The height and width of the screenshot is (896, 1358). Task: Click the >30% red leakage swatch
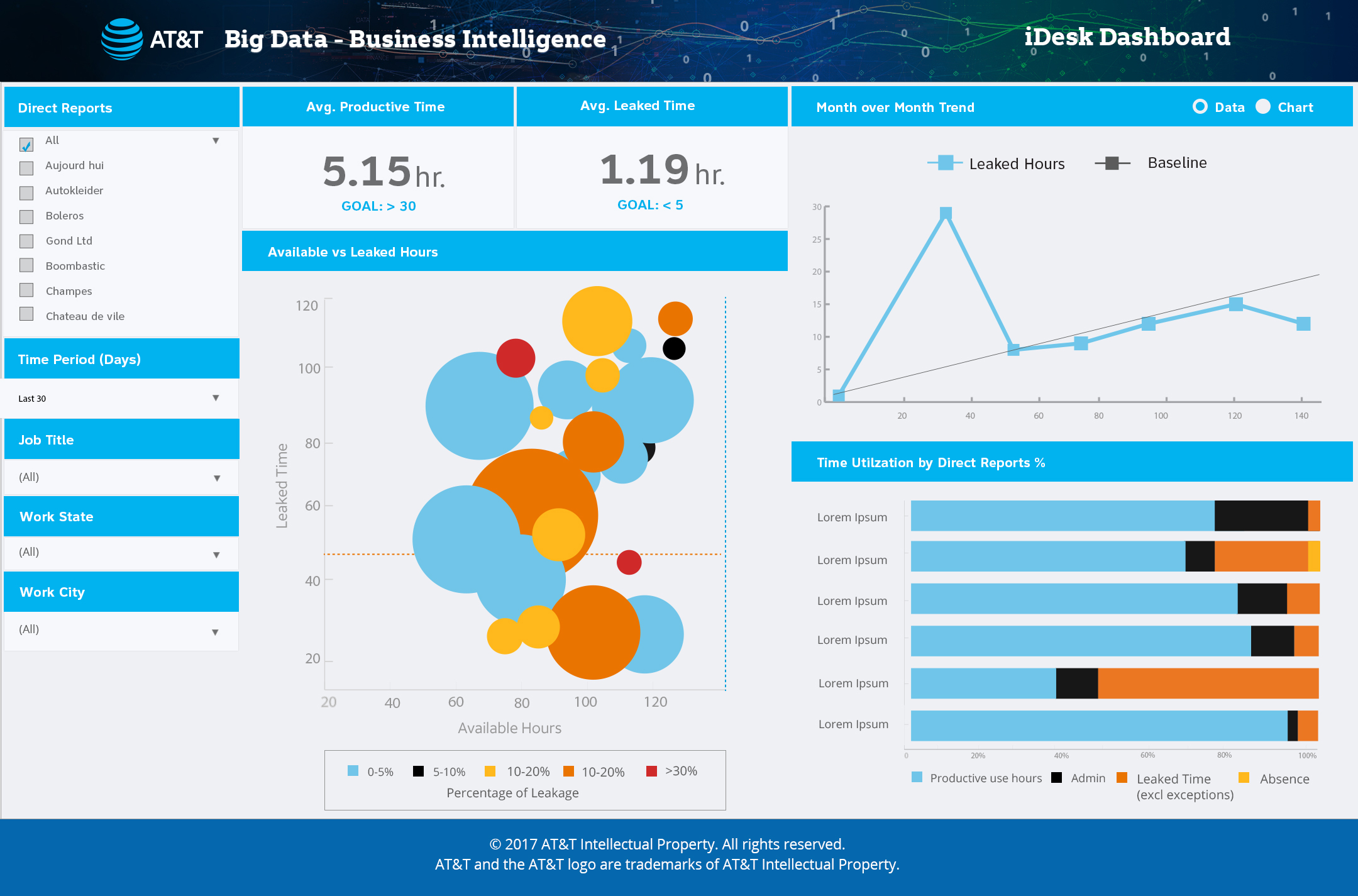651,771
